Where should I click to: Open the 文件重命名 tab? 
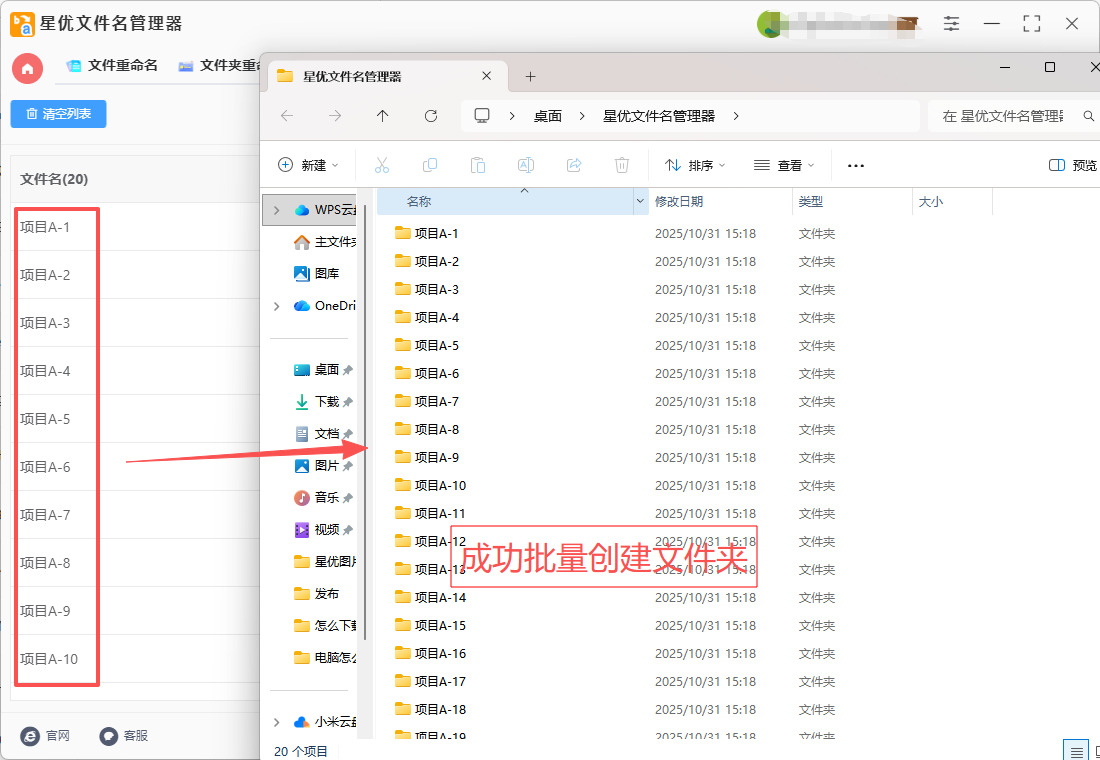(x=112, y=66)
